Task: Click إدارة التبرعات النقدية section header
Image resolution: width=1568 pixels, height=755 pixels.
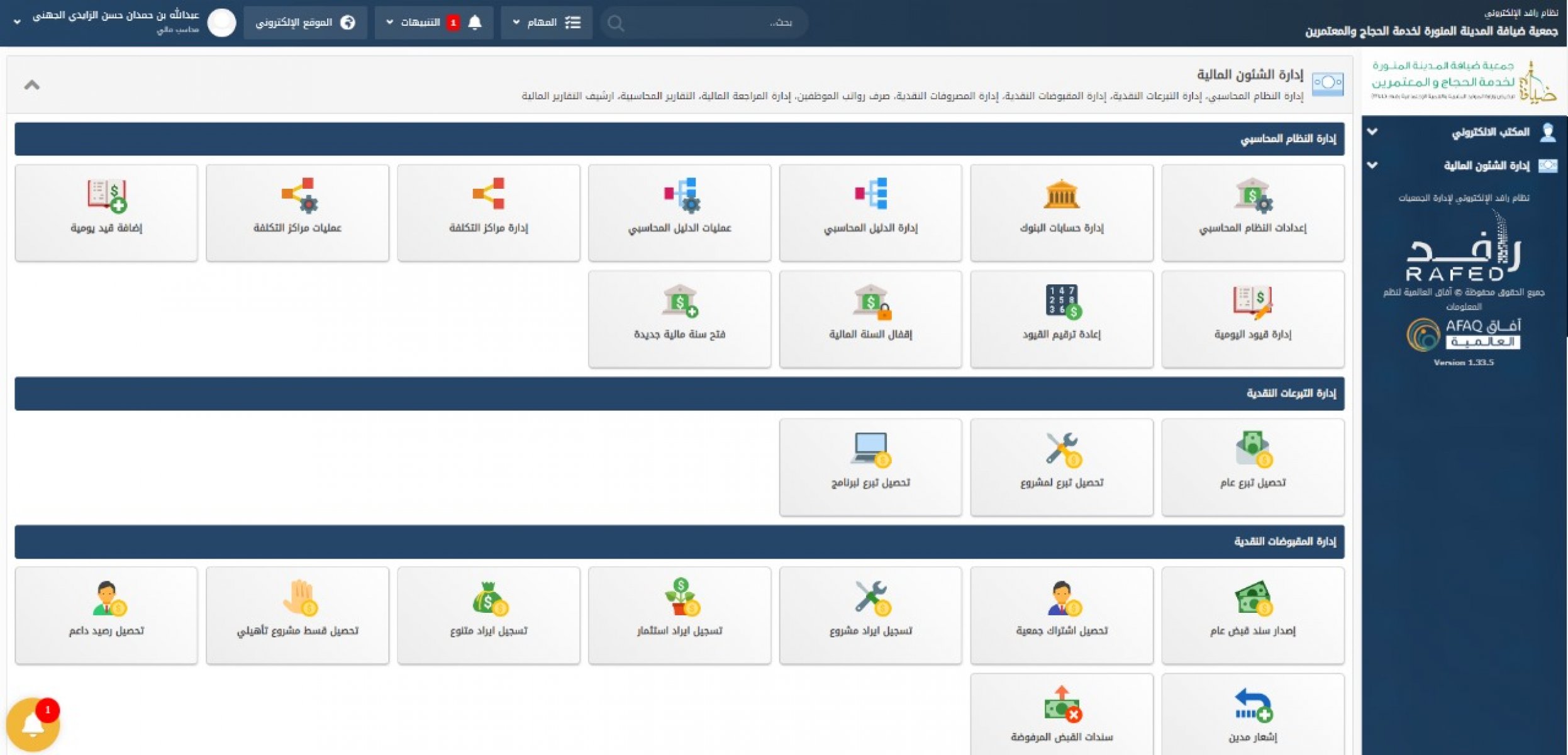Action: pos(679,393)
